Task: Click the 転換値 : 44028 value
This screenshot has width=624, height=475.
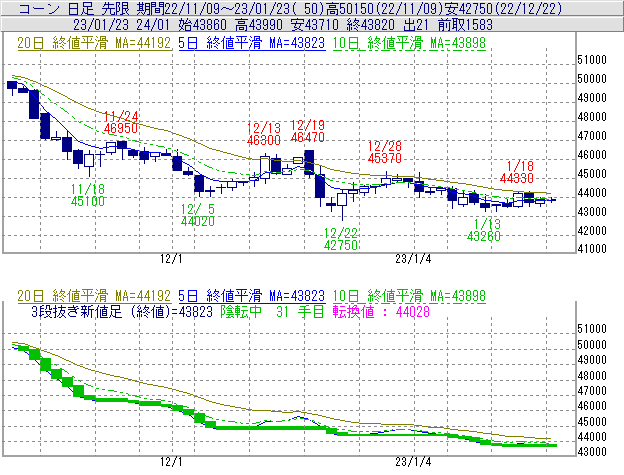Action: 381,311
